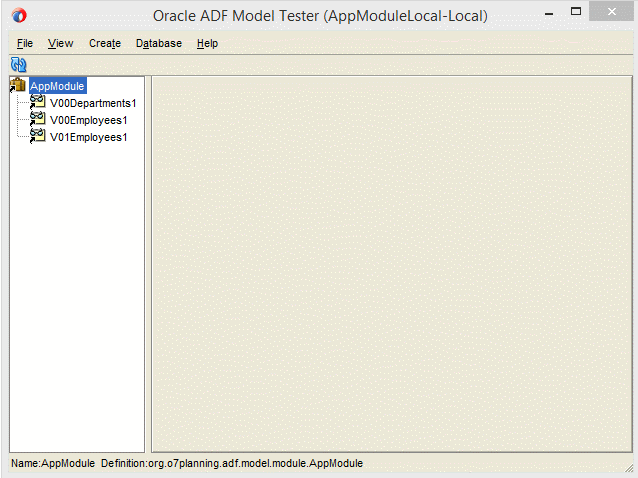Minimize the Model Tester window

click(549, 13)
